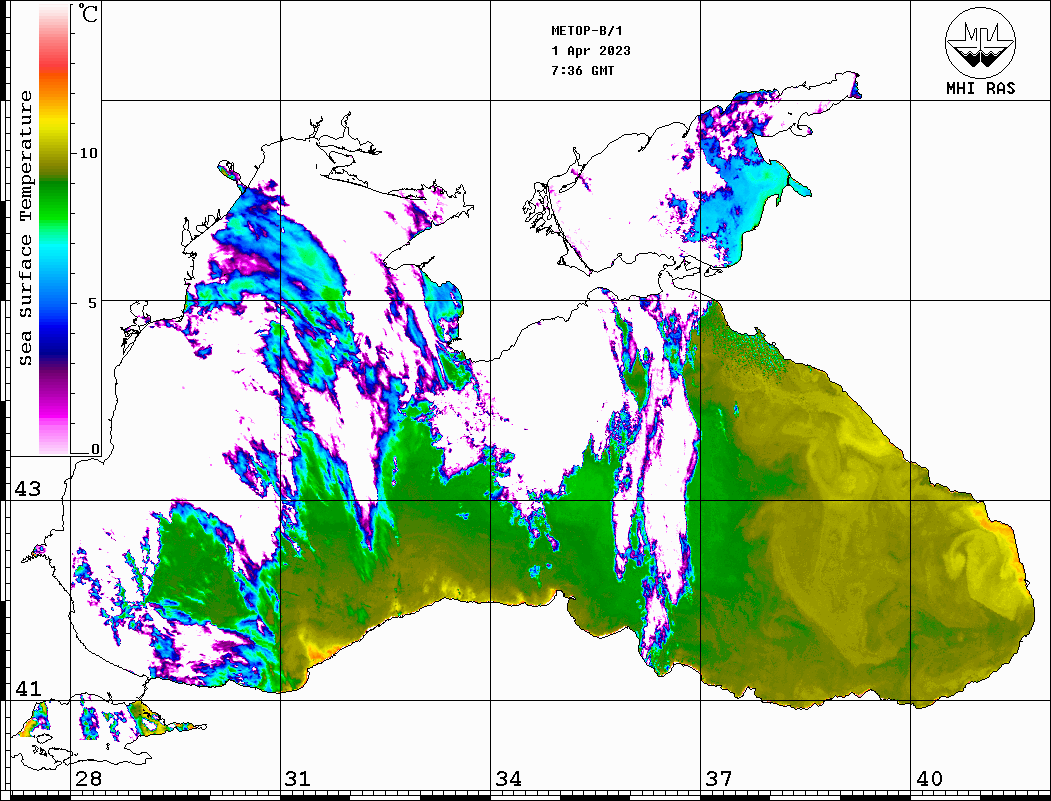Click the cyan Sea of Azov water region
Image resolution: width=1051 pixels, height=801 pixels.
(x=765, y=185)
